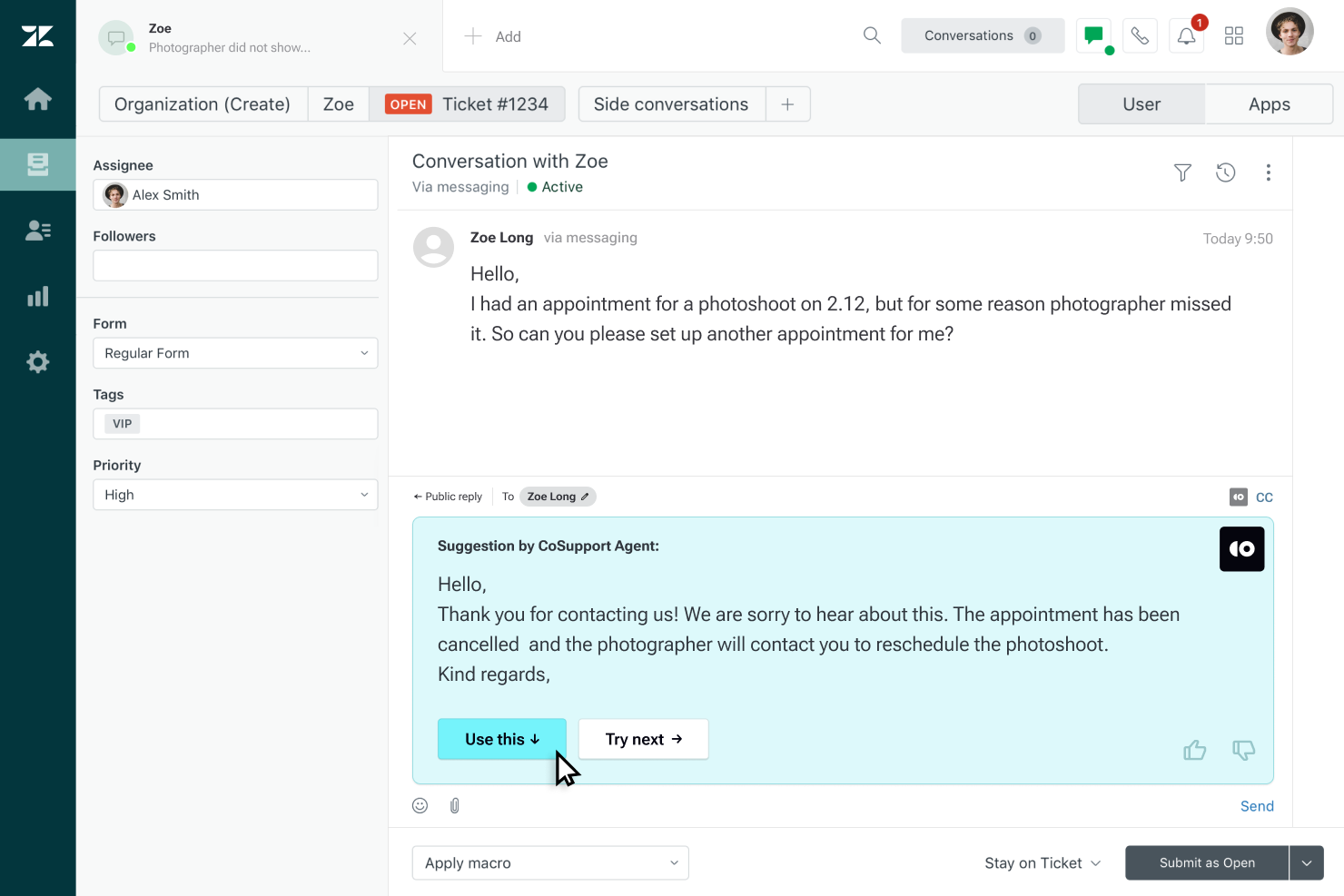
Task: Click the phone call icon
Action: coord(1140,36)
